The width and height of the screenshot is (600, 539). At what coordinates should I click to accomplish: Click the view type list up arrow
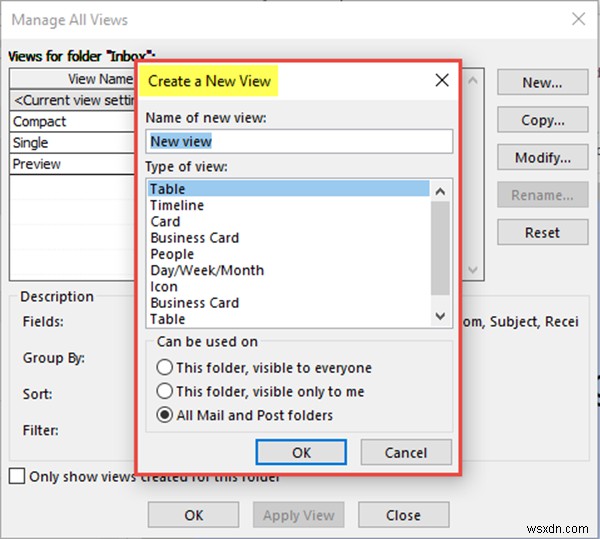click(x=440, y=191)
